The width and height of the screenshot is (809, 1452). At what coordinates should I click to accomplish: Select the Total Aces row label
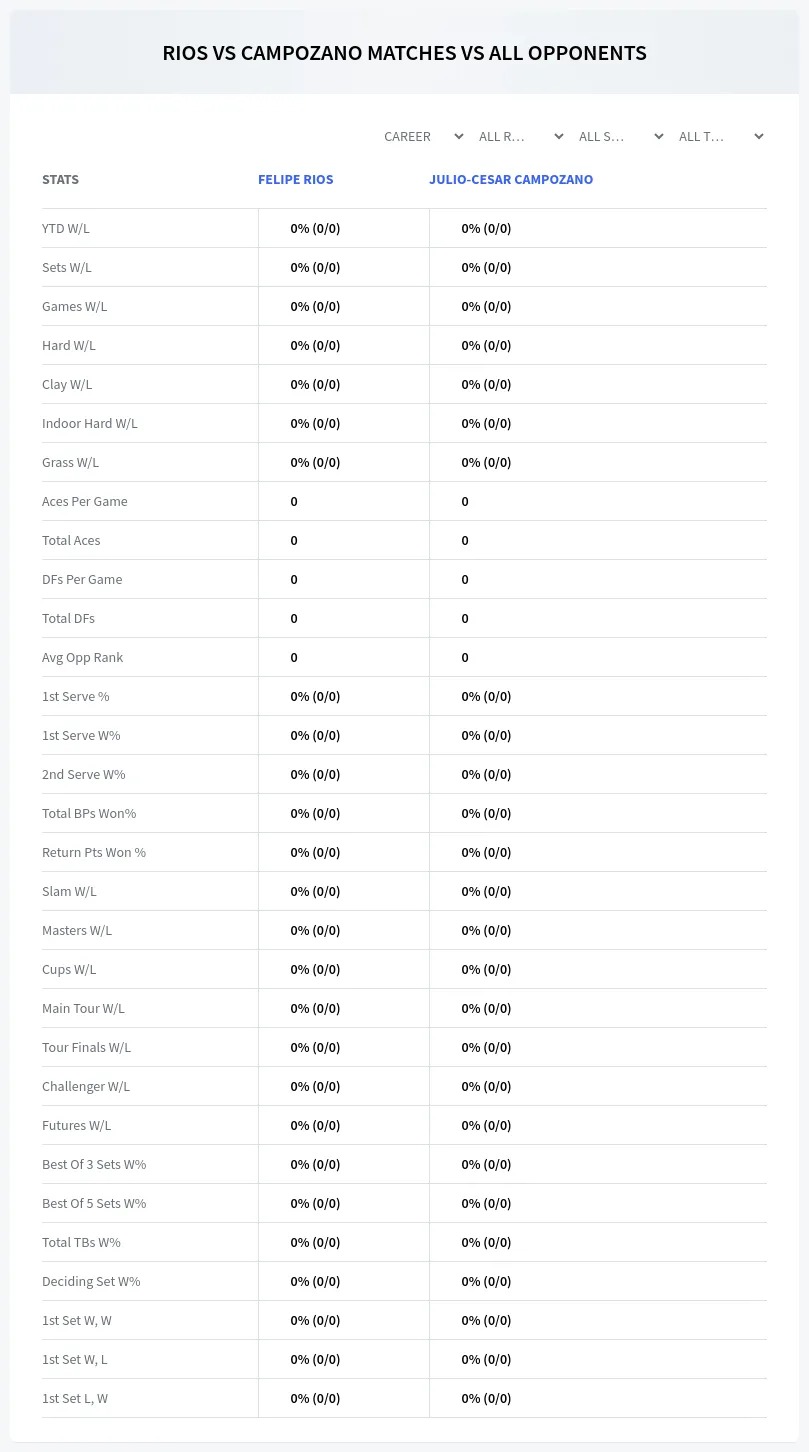[71, 540]
